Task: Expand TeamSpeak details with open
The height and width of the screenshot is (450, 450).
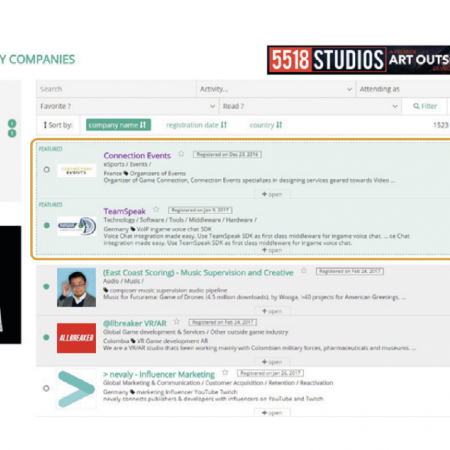Action: (272, 250)
